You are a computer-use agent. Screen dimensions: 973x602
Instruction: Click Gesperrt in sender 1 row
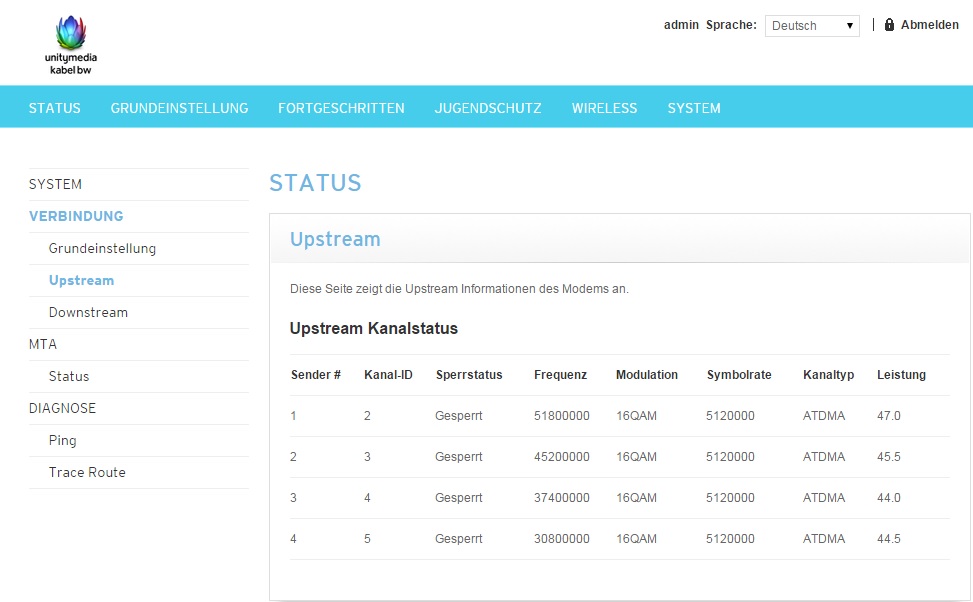click(x=459, y=416)
